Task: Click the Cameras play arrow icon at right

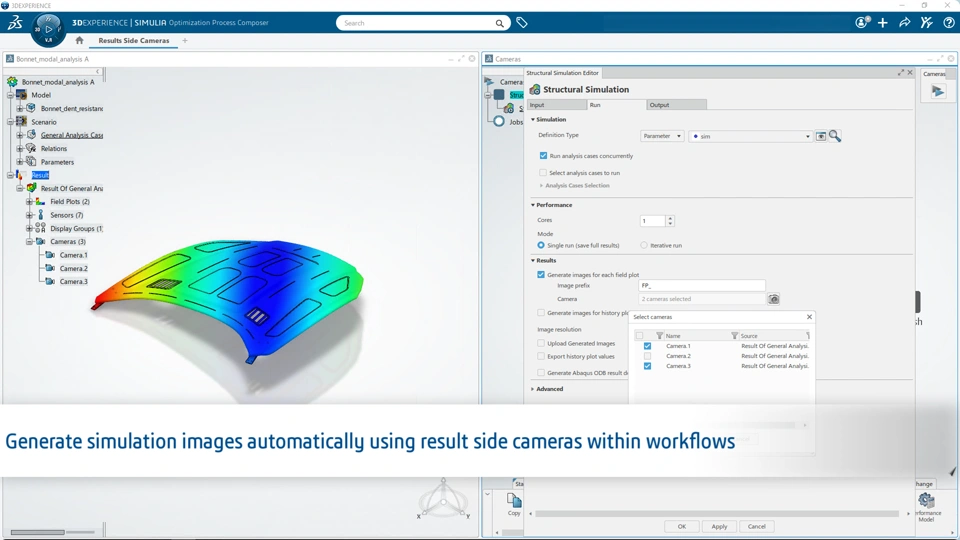Action: [x=937, y=91]
